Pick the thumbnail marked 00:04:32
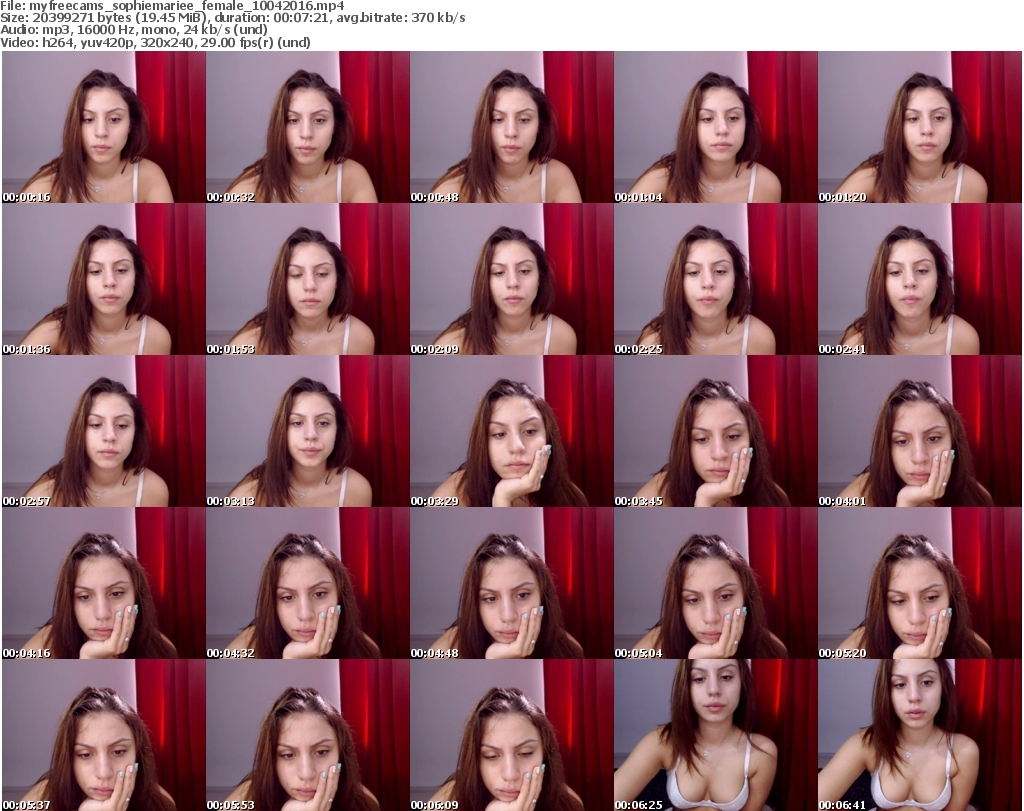The height and width of the screenshot is (811, 1024). pyautogui.click(x=308, y=583)
